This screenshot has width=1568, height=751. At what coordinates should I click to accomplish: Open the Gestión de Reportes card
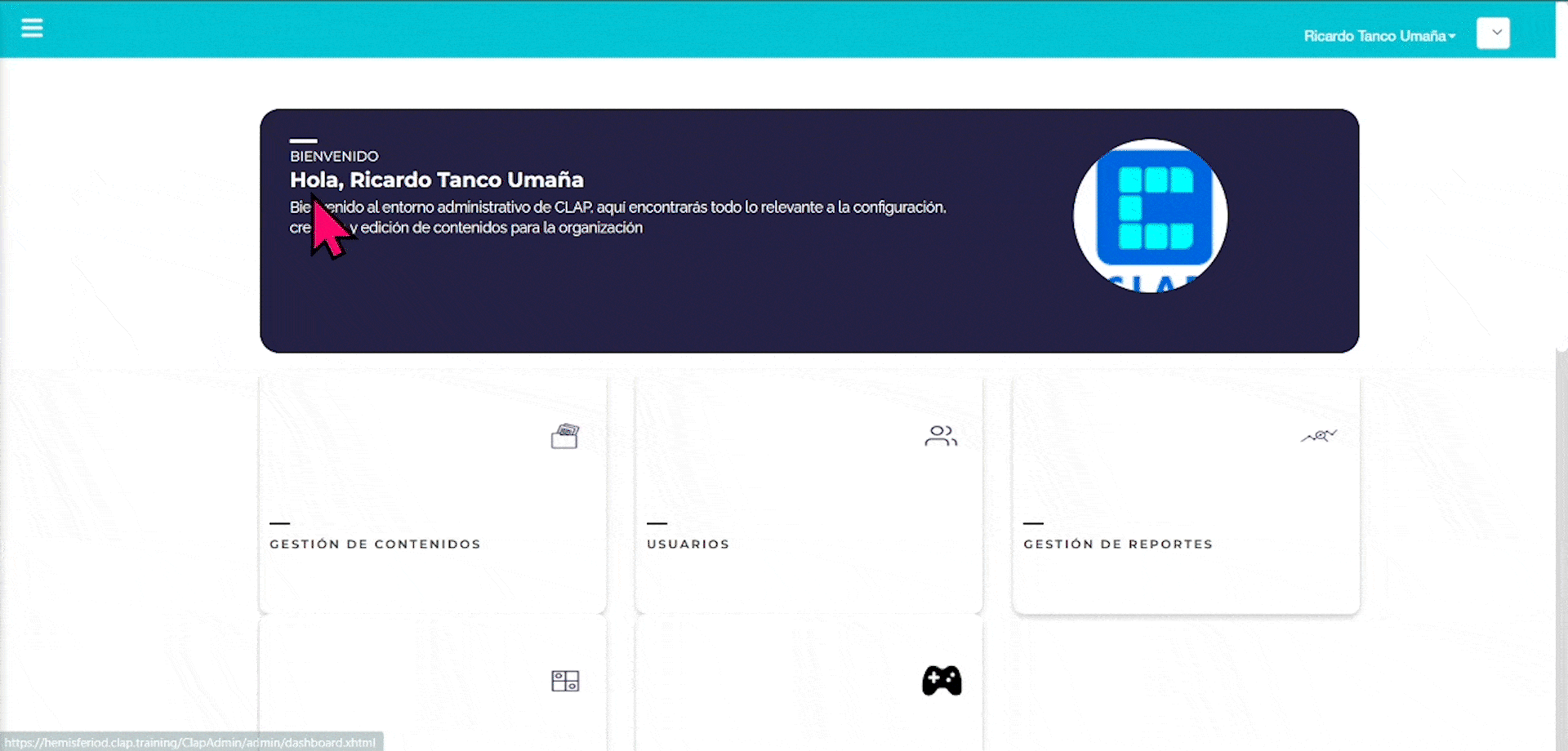point(1186,495)
